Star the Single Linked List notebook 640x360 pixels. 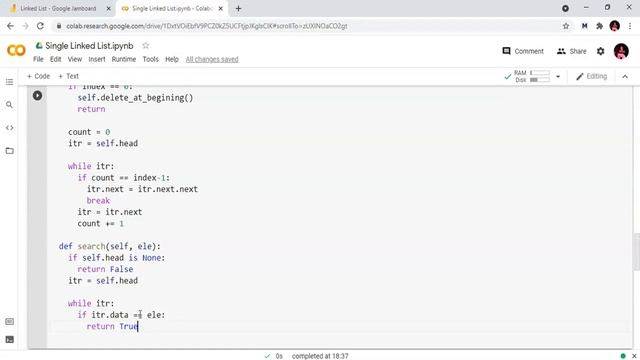(146, 45)
